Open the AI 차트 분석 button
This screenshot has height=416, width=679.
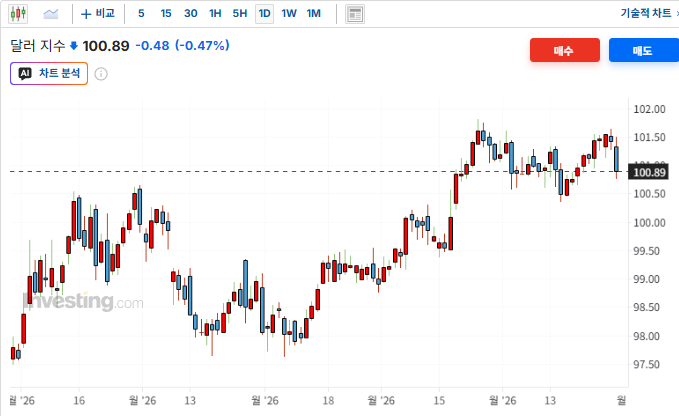(49, 74)
